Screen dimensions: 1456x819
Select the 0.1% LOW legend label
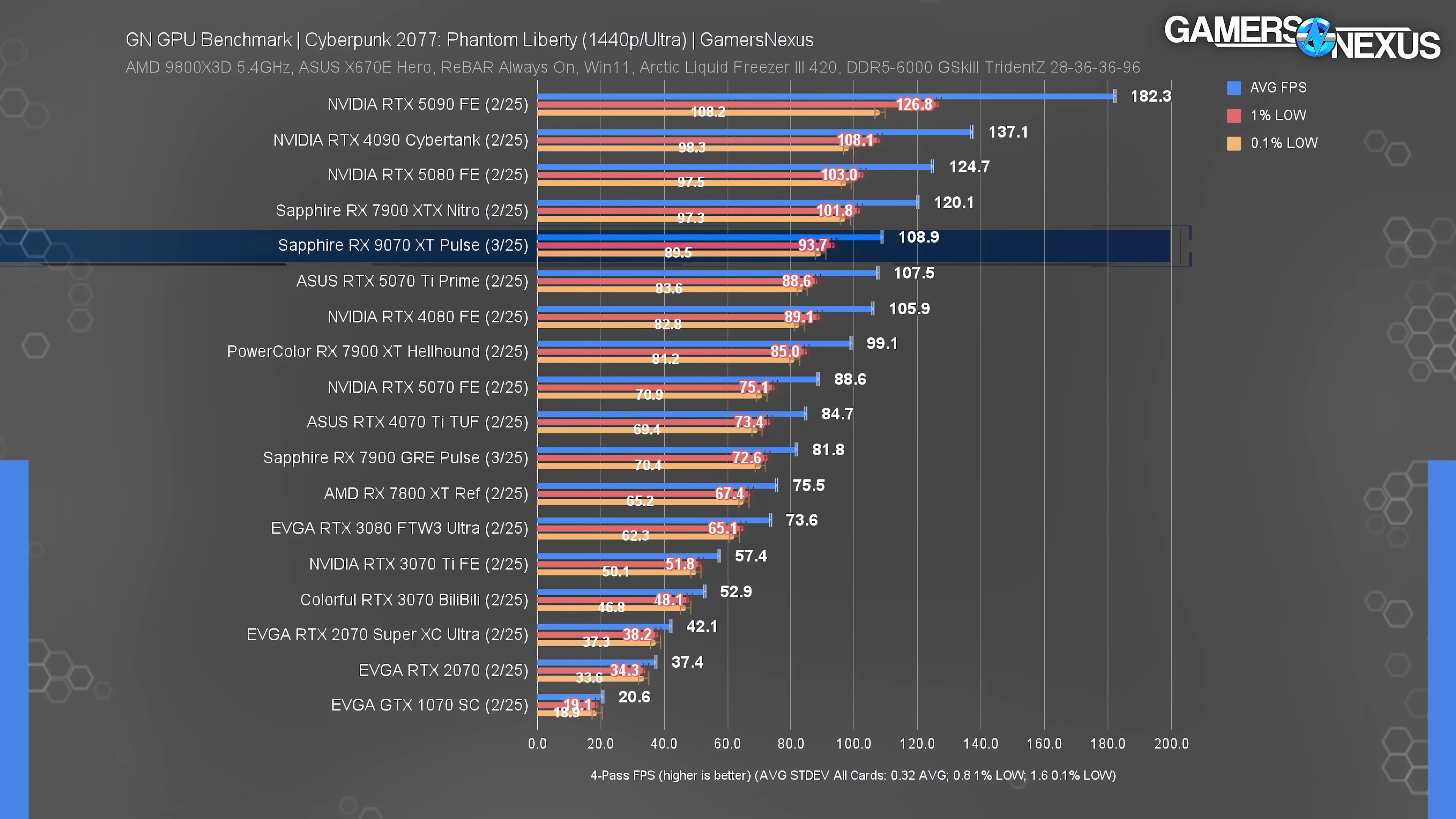1283,143
